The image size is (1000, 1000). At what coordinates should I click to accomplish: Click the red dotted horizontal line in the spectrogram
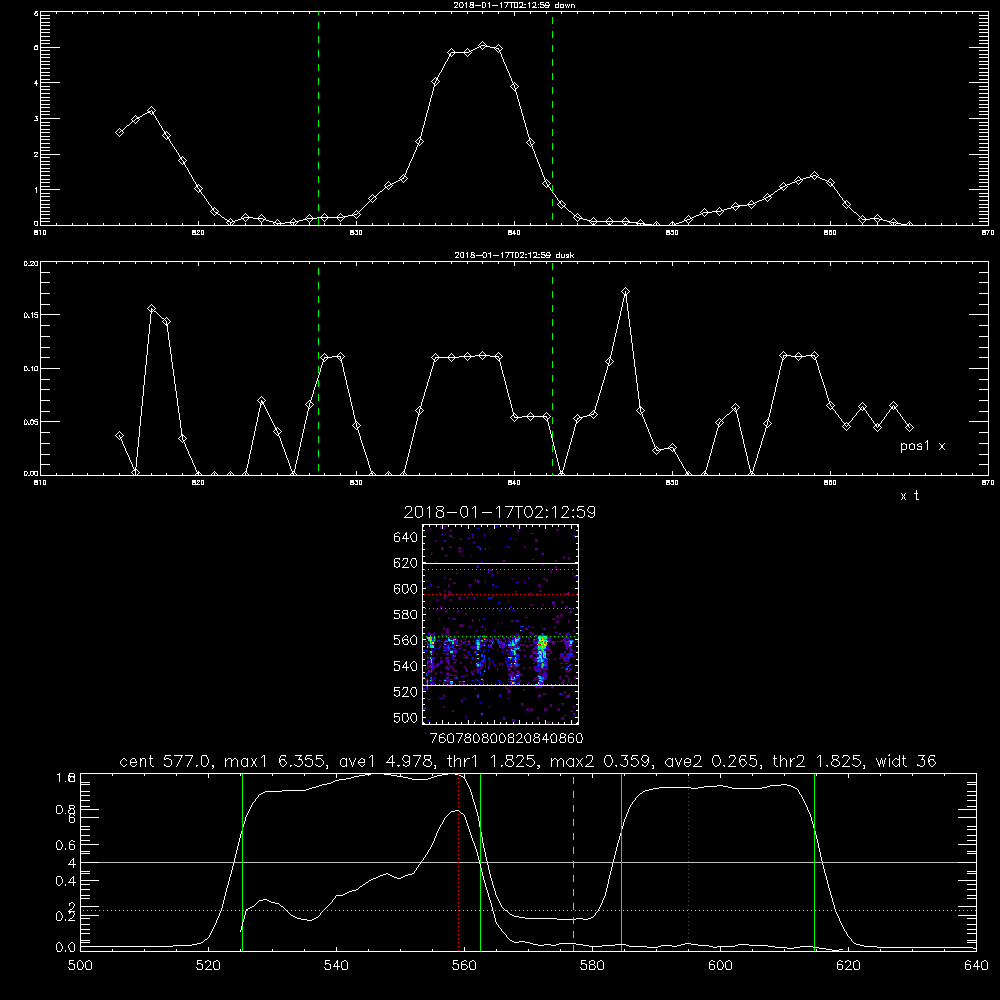(501, 595)
